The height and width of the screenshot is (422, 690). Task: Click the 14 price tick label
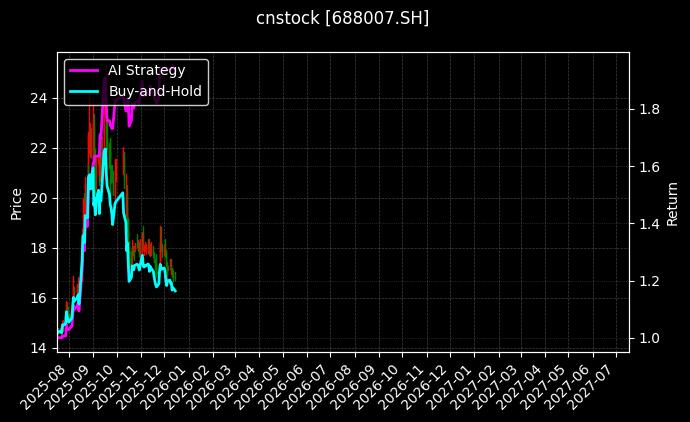(x=39, y=348)
